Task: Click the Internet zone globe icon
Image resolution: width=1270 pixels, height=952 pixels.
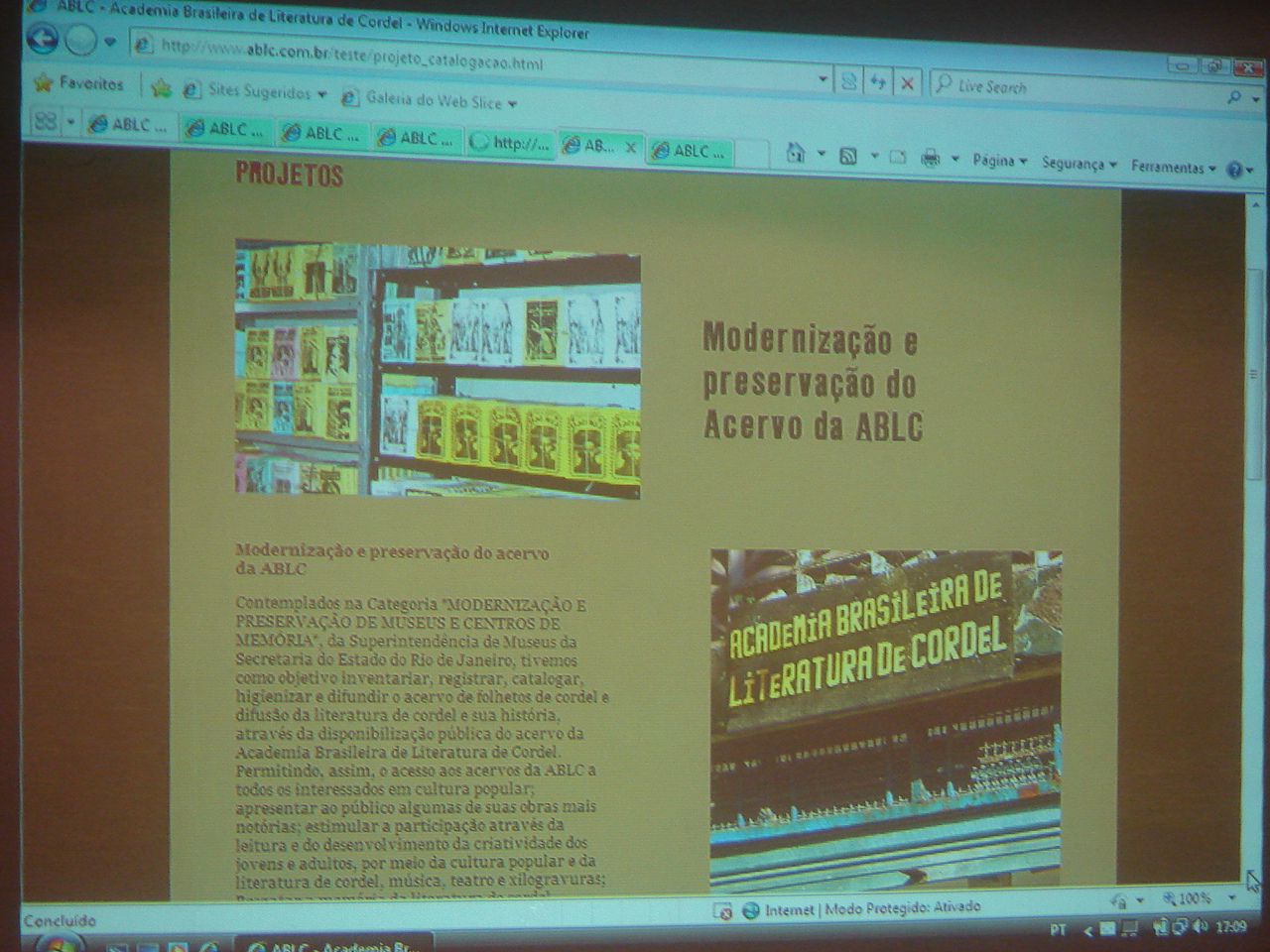Action: click(x=751, y=909)
